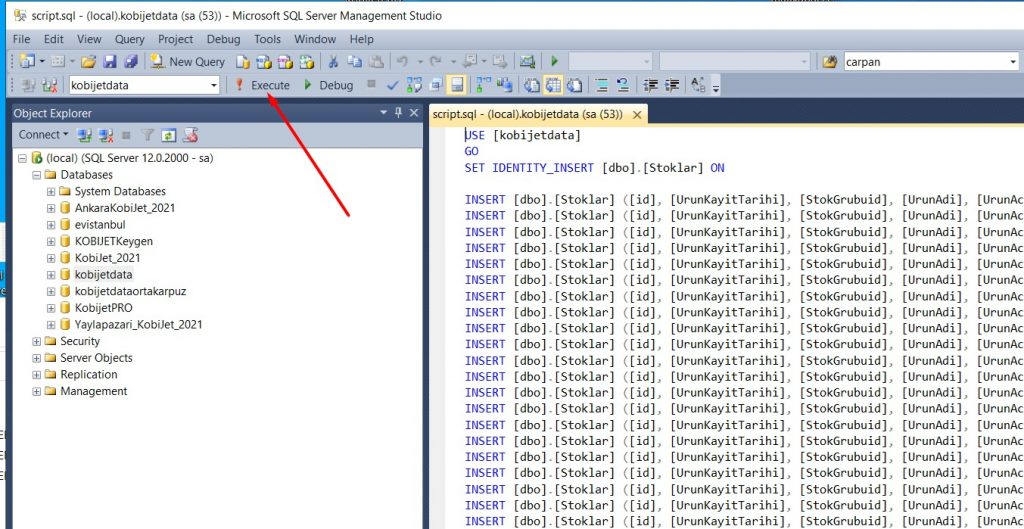The width and height of the screenshot is (1024, 529).
Task: Click Connect Object Explorer icon
Action: point(84,135)
